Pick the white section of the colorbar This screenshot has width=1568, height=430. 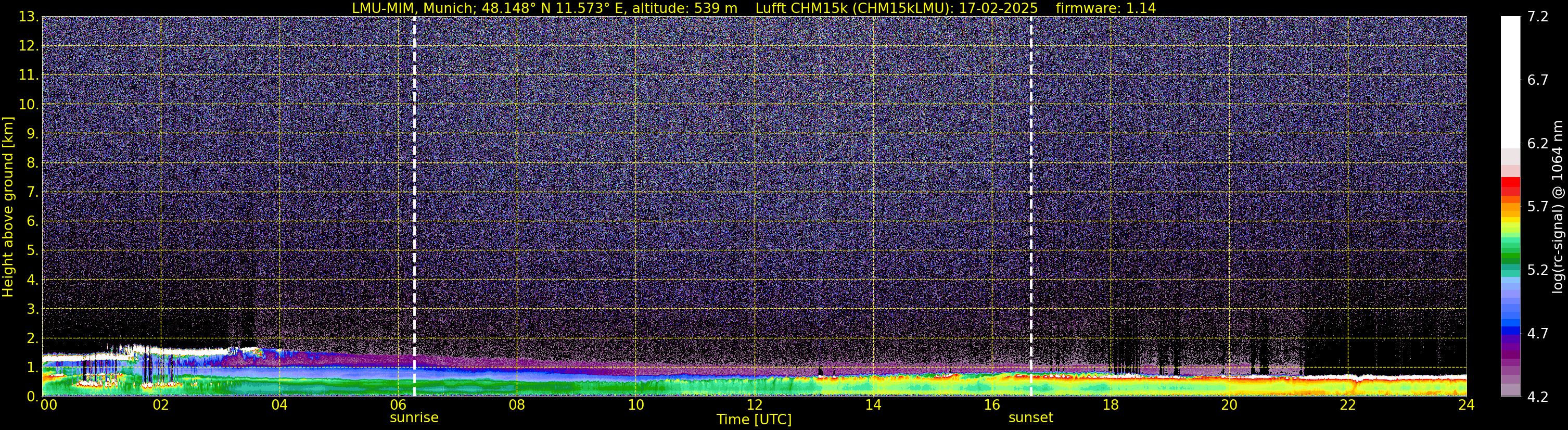click(1510, 82)
